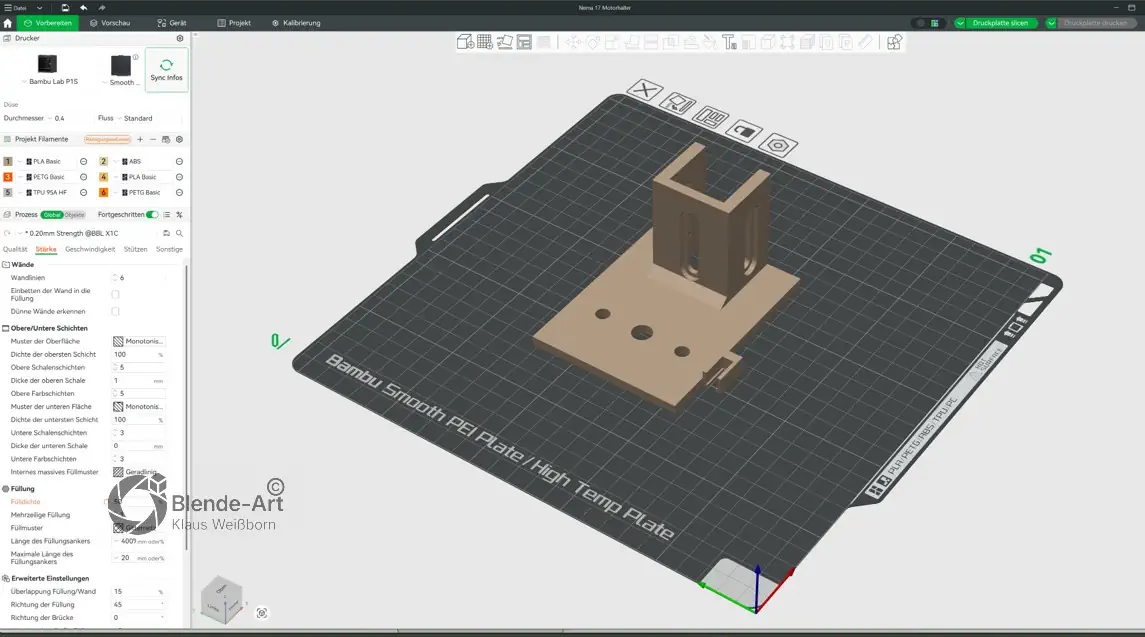Check Dünne Wände erkennen option
Viewport: 1145px width, 637px height.
point(115,311)
